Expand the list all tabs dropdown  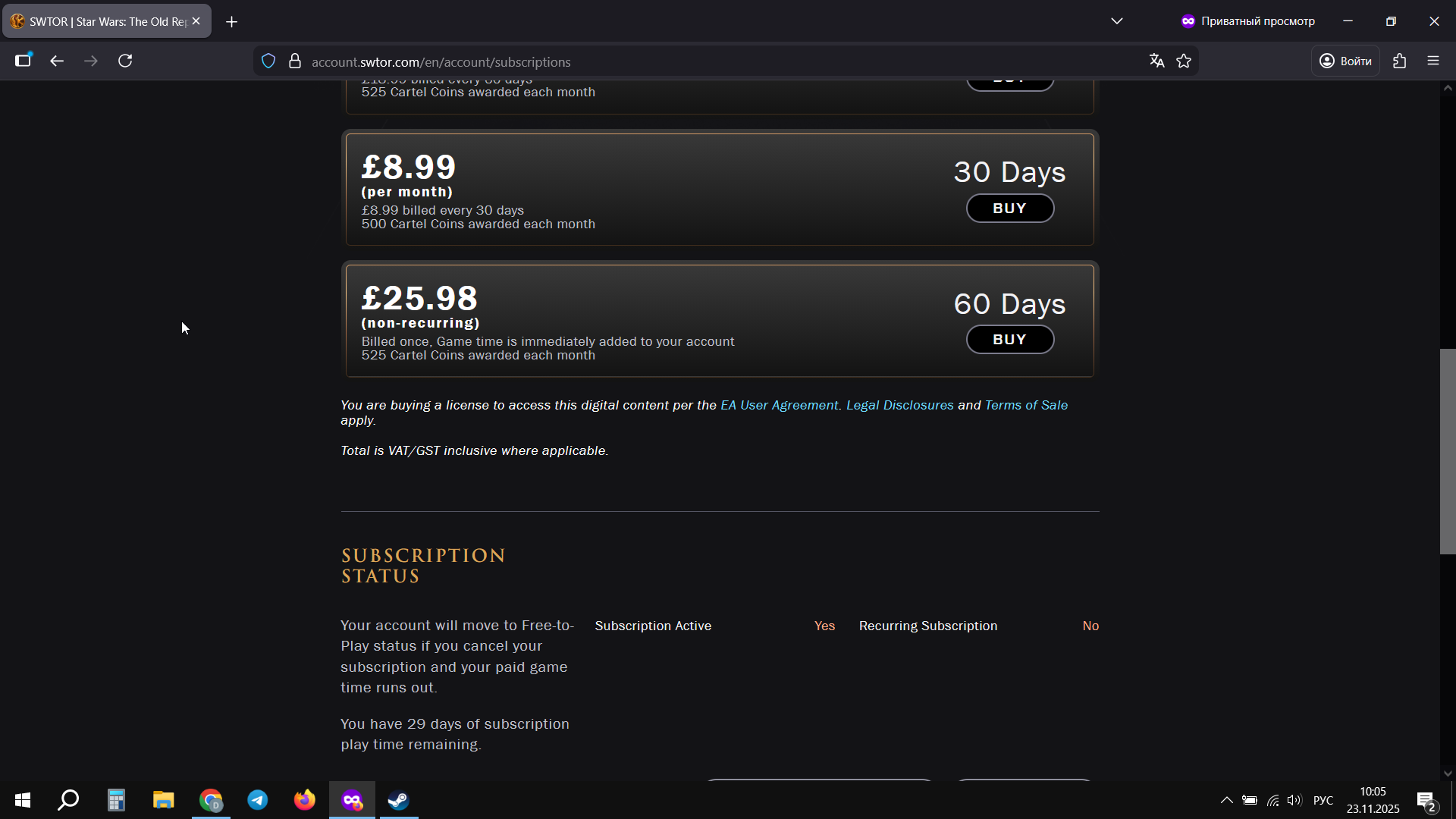pyautogui.click(x=1117, y=21)
